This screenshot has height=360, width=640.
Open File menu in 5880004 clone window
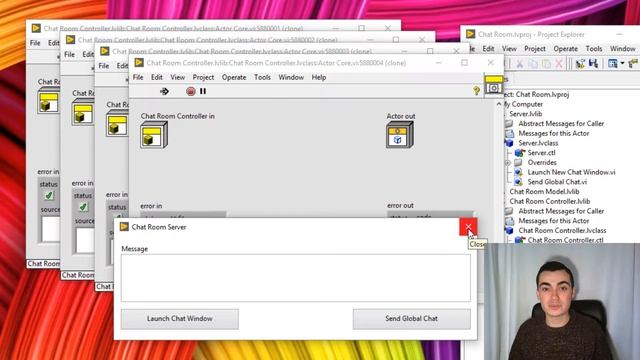138,77
